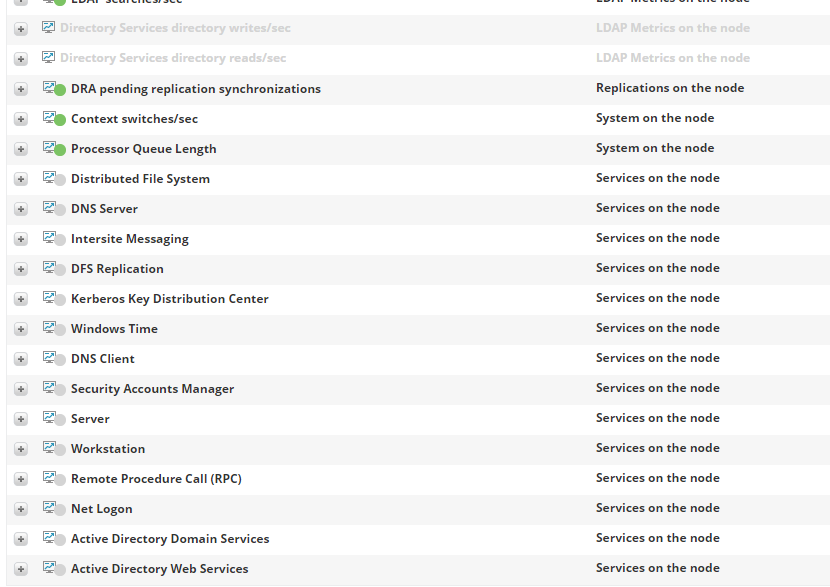The image size is (830, 587).
Task: Click the monitor icon for Workstation
Action: [54, 448]
